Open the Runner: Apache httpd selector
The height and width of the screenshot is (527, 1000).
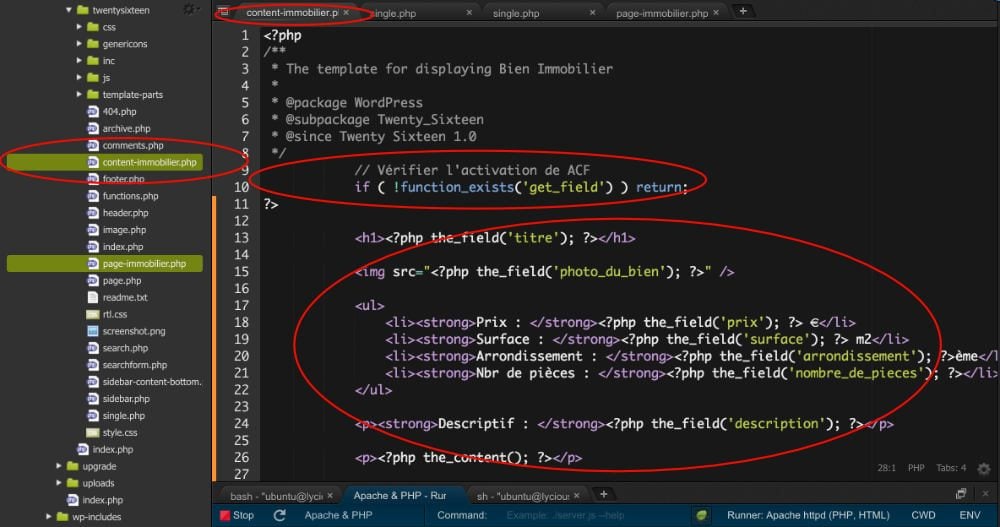tap(808, 515)
